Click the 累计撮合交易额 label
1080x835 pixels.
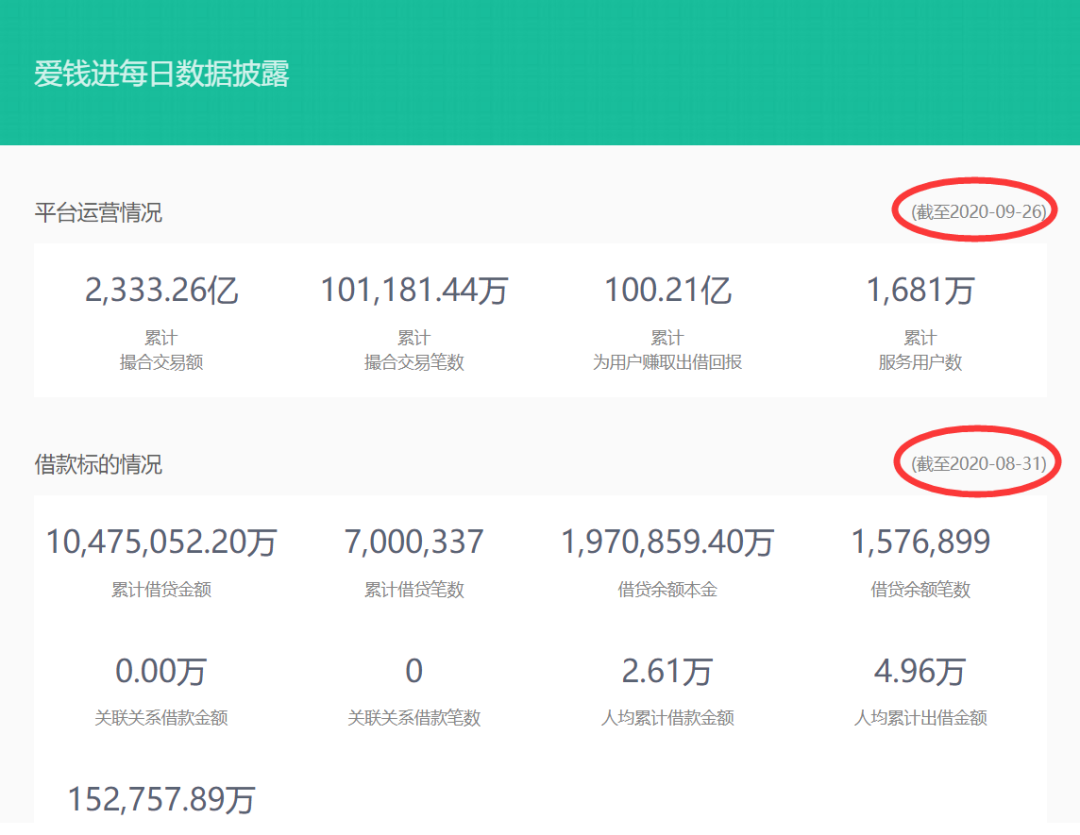point(161,350)
